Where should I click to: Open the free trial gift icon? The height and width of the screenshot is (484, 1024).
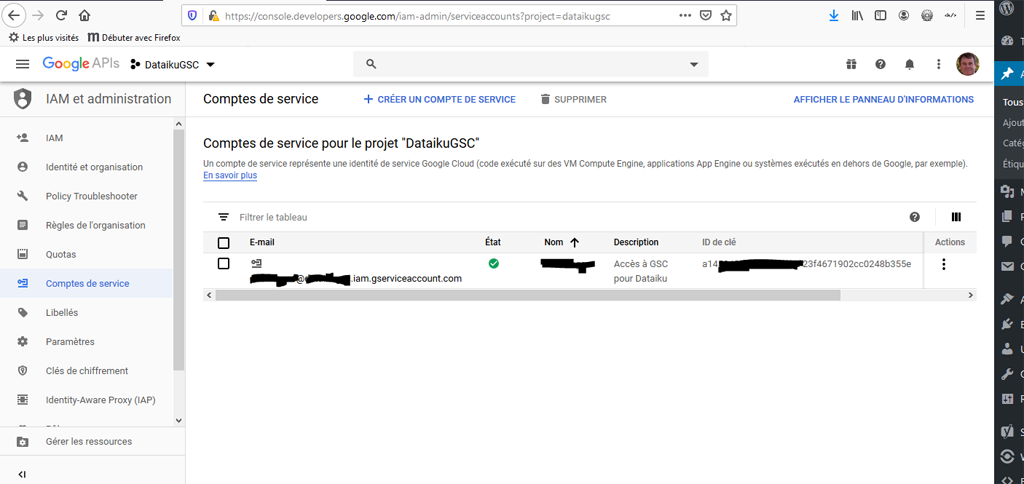pos(850,64)
